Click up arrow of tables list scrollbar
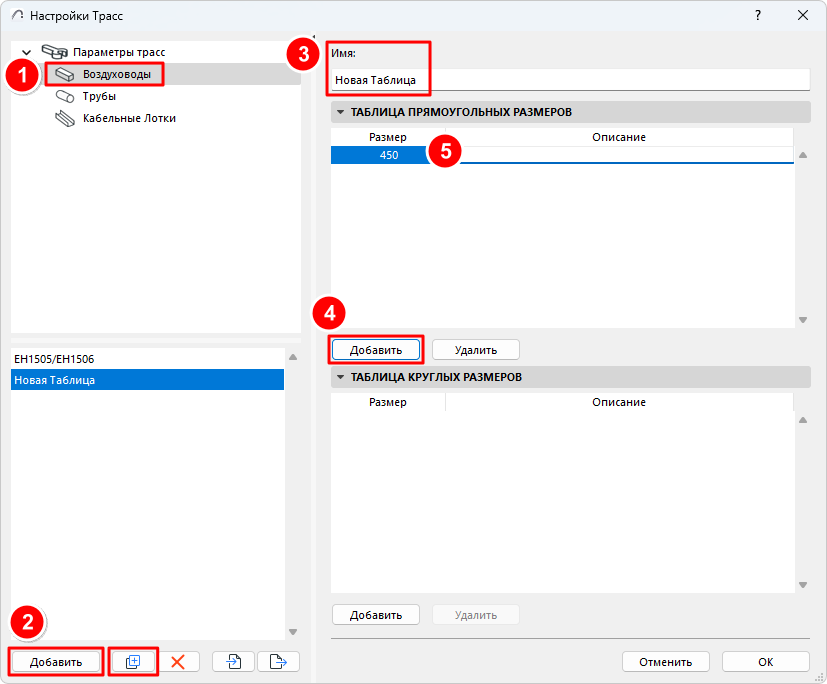This screenshot has height=684, width=827. pos(293,358)
